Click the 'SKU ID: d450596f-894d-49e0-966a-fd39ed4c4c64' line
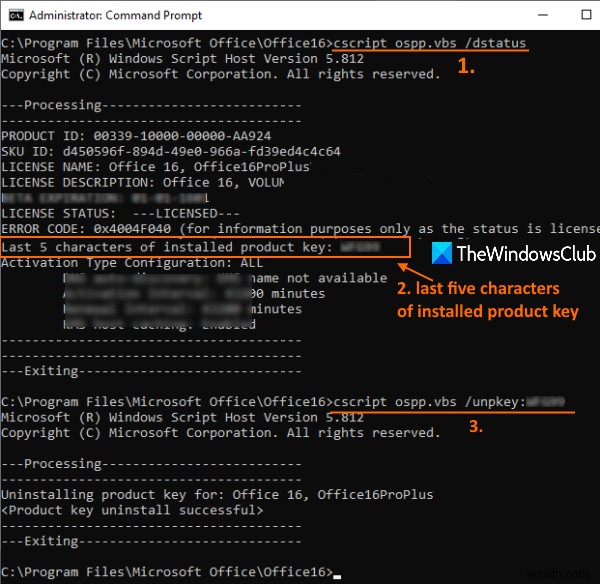 [171, 152]
